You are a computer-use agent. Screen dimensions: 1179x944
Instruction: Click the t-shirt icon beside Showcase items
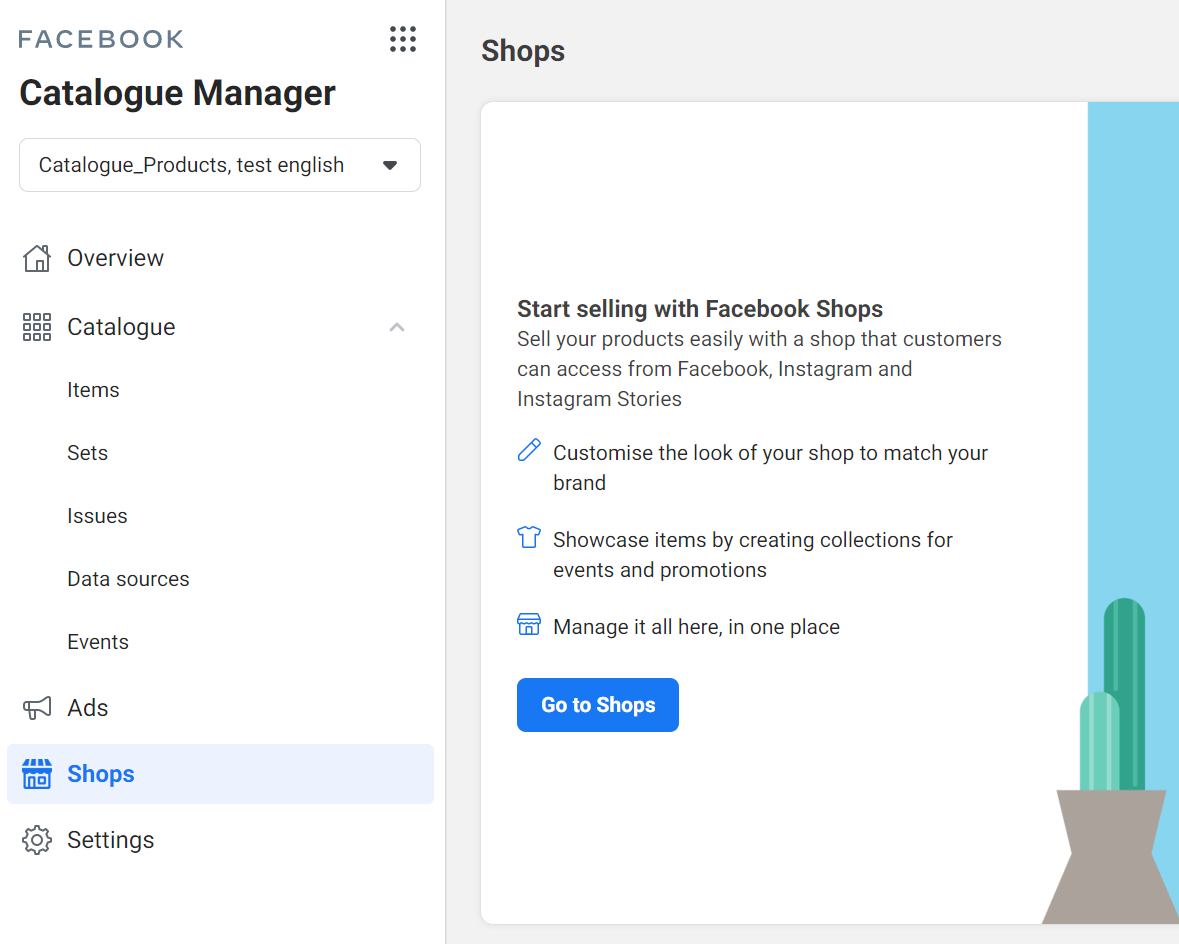pos(529,538)
